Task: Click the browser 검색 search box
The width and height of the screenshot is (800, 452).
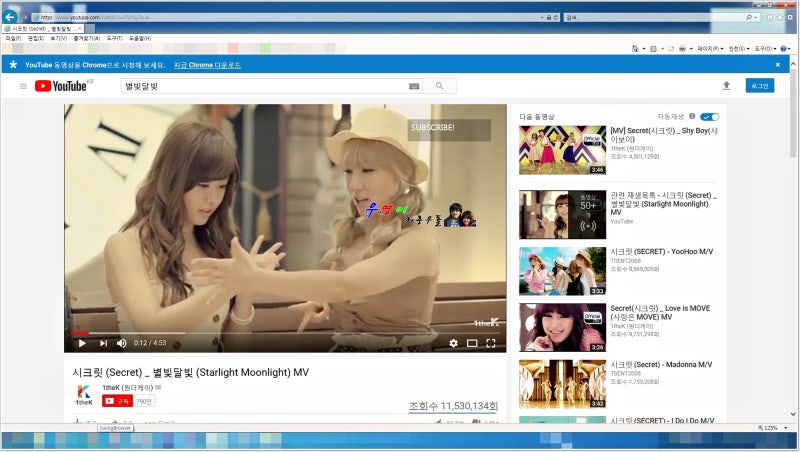Action: pos(654,17)
